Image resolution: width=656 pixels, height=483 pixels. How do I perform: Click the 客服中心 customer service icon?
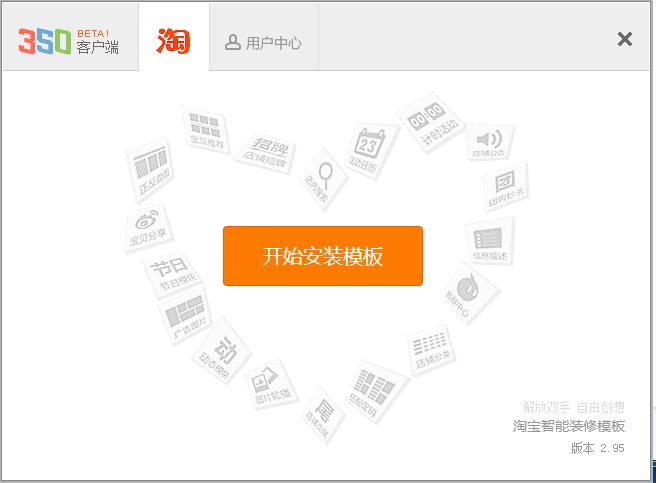click(469, 293)
